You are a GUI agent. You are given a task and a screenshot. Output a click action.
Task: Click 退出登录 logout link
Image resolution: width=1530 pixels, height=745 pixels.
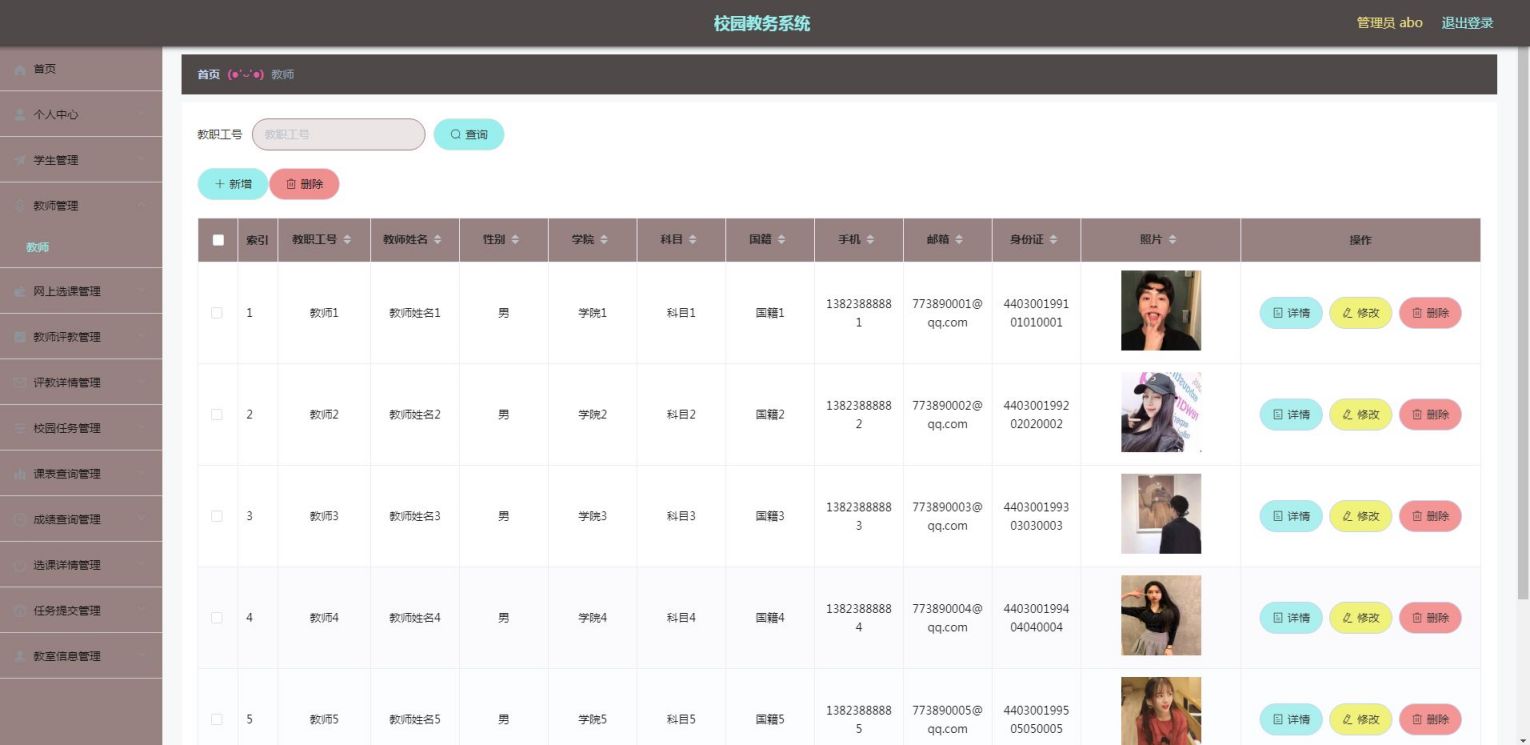point(1467,23)
